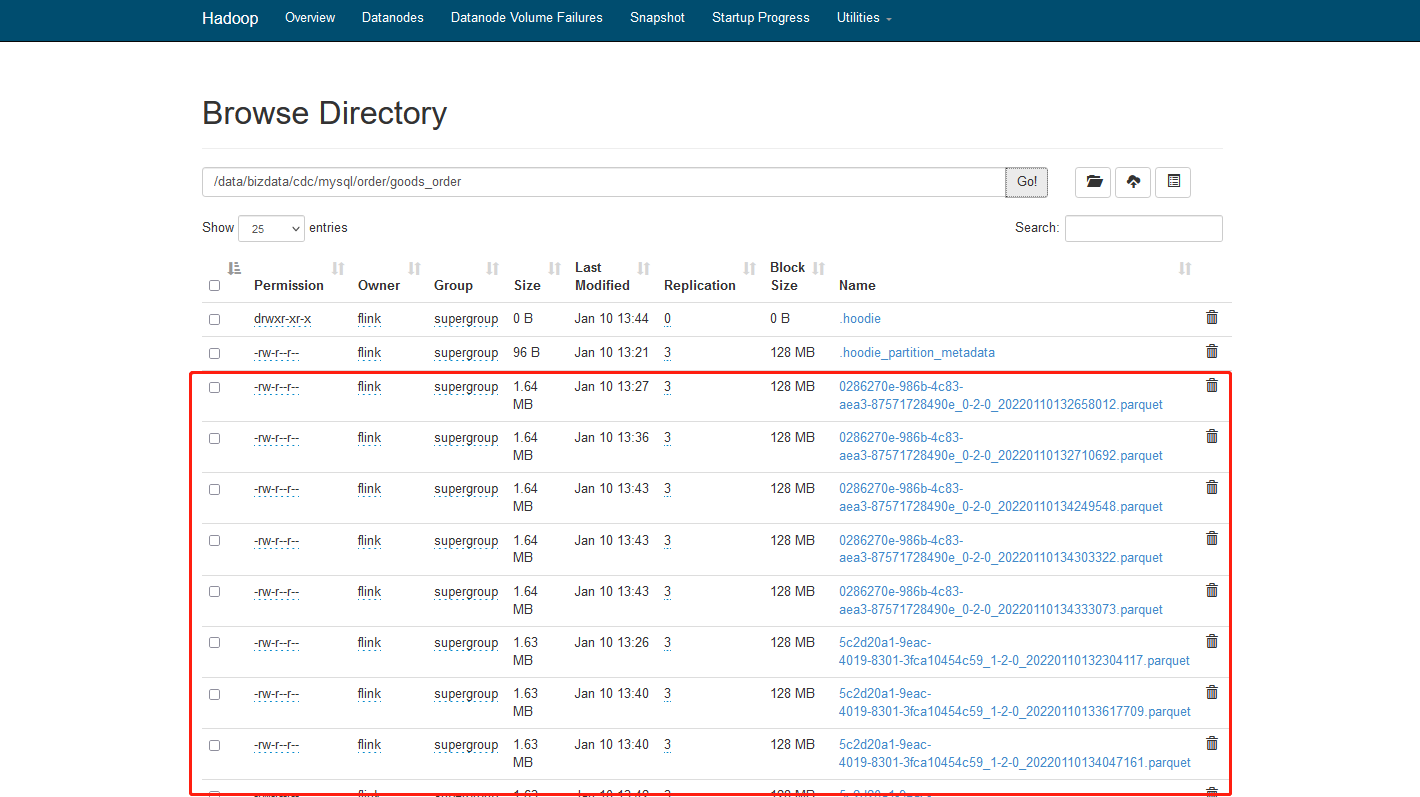Check the box for parquet file ending 134333073
1420x797 pixels.
(x=214, y=592)
